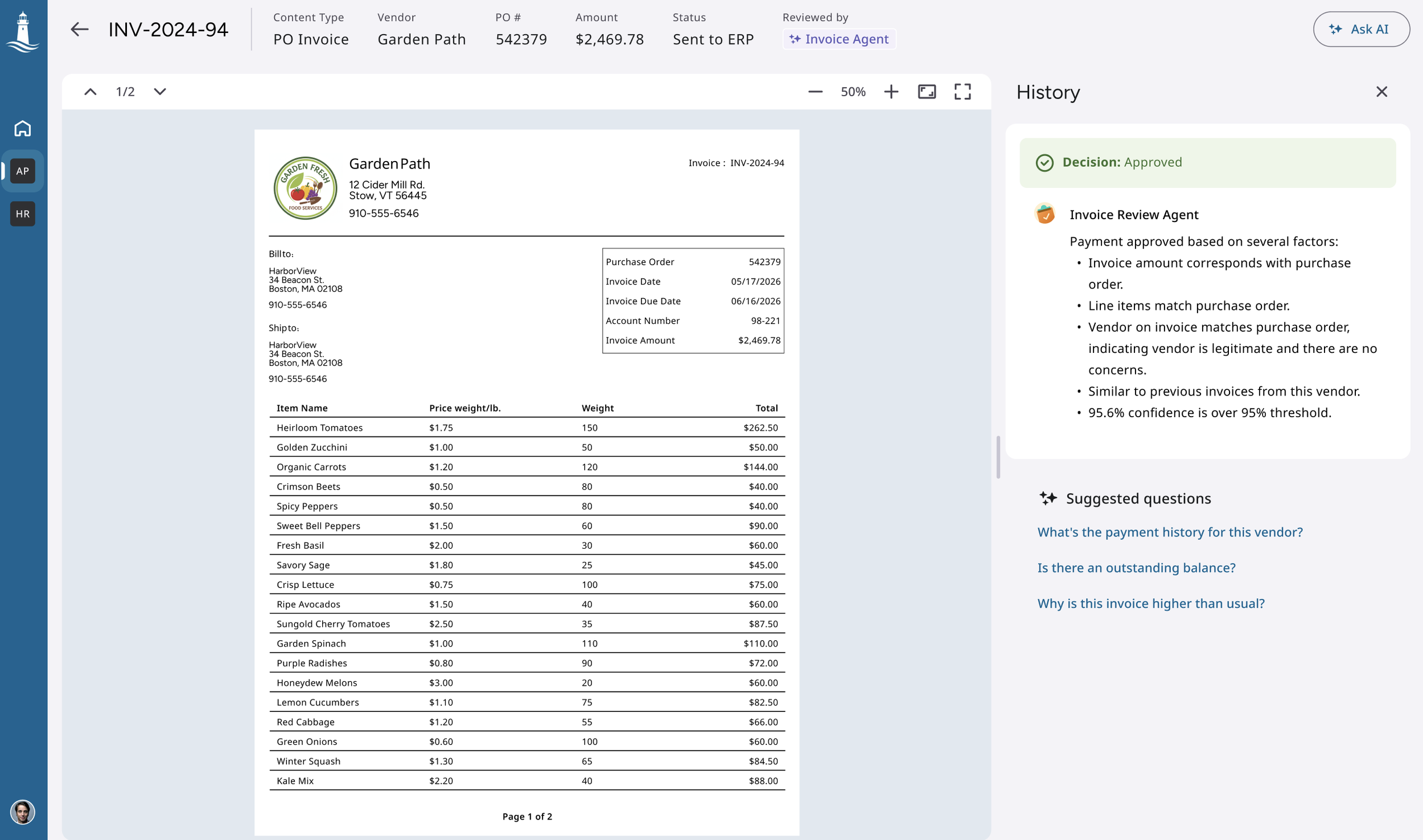Go to previous page with up chevron
Screen dimensions: 1423x840
click(x=91, y=92)
